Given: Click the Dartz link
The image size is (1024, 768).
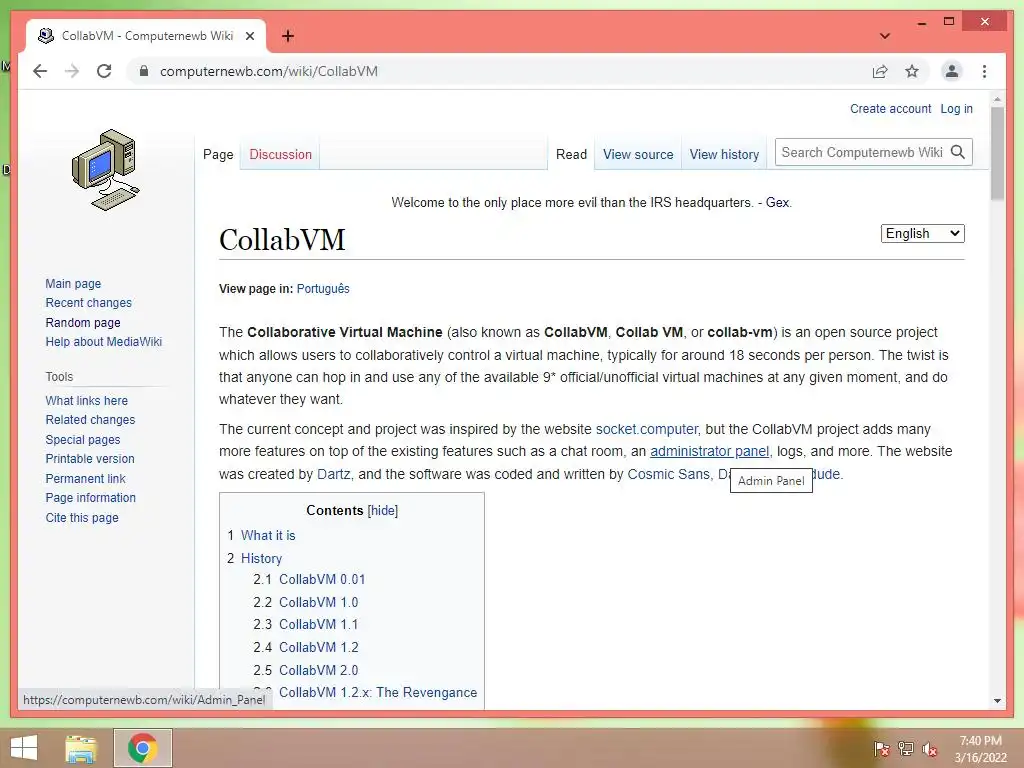Looking at the screenshot, I should pyautogui.click(x=334, y=474).
